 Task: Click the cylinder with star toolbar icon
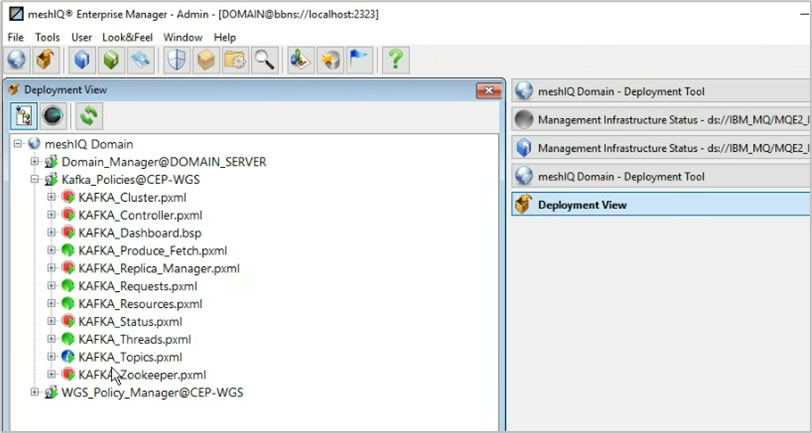tap(330, 60)
